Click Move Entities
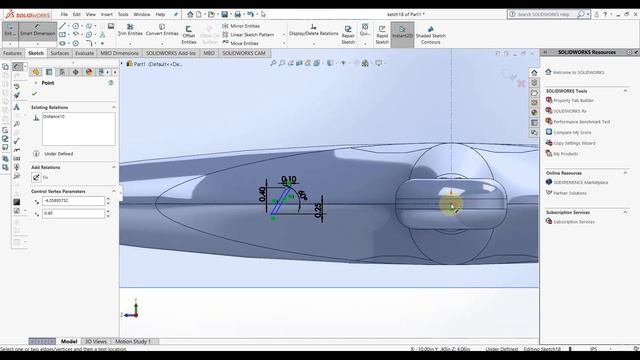The height and width of the screenshot is (360, 640). point(240,43)
